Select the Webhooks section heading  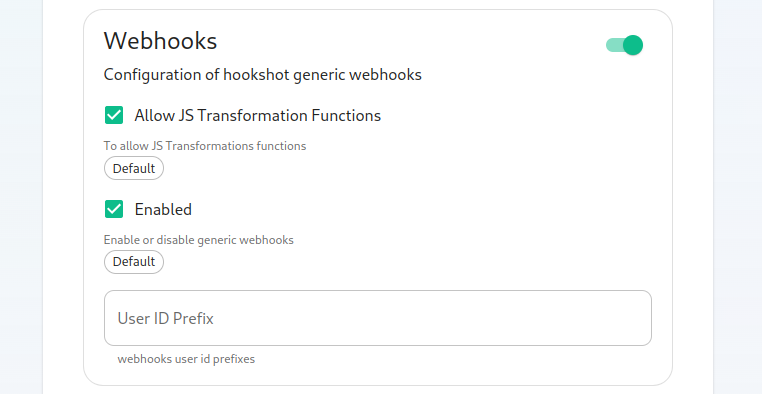click(x=160, y=41)
